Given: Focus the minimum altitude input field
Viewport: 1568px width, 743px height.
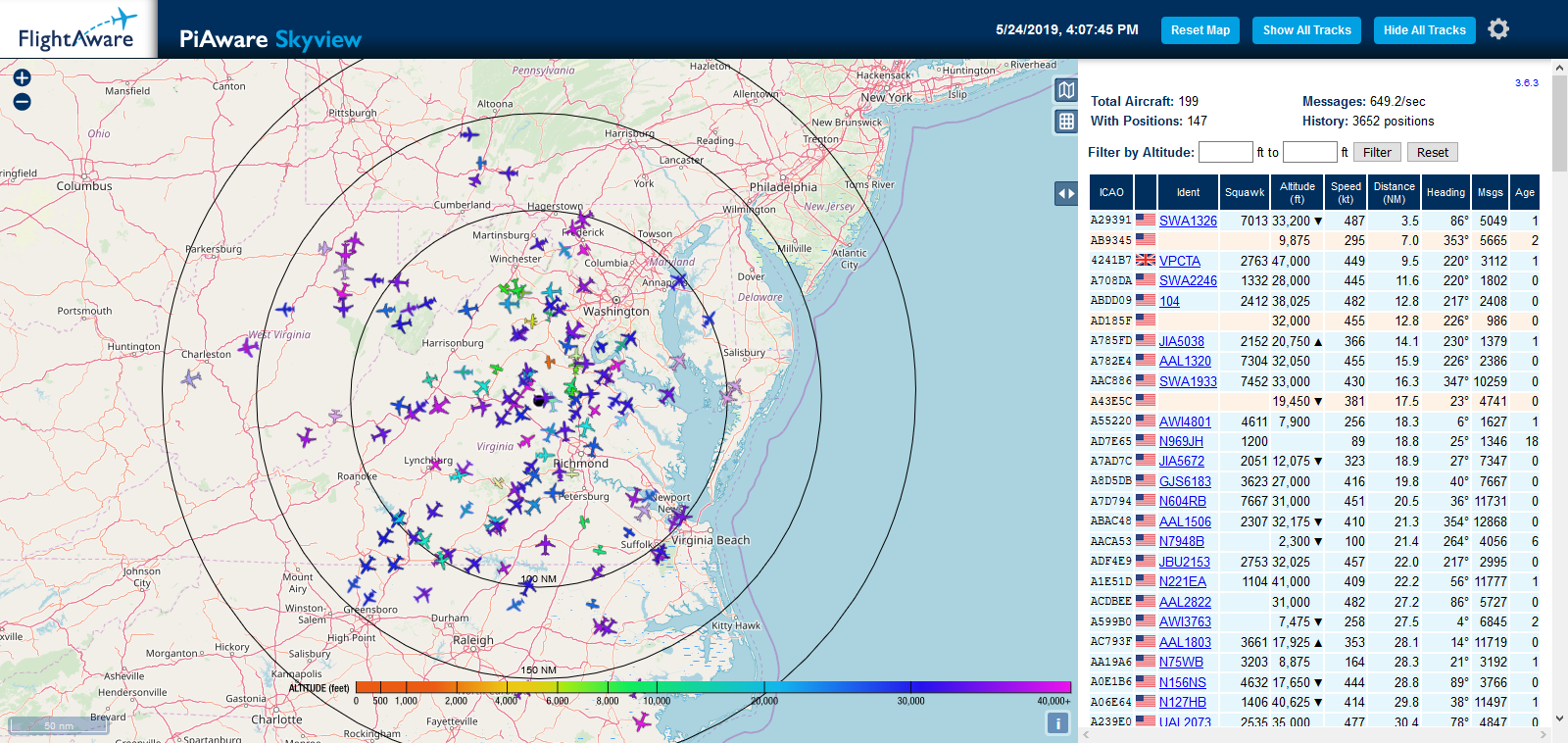Looking at the screenshot, I should [1225, 152].
